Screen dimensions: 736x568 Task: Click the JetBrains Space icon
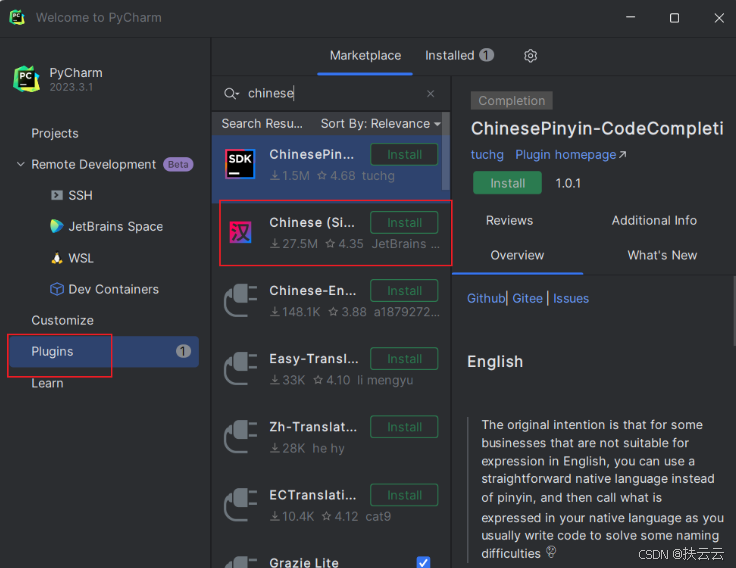(56, 226)
